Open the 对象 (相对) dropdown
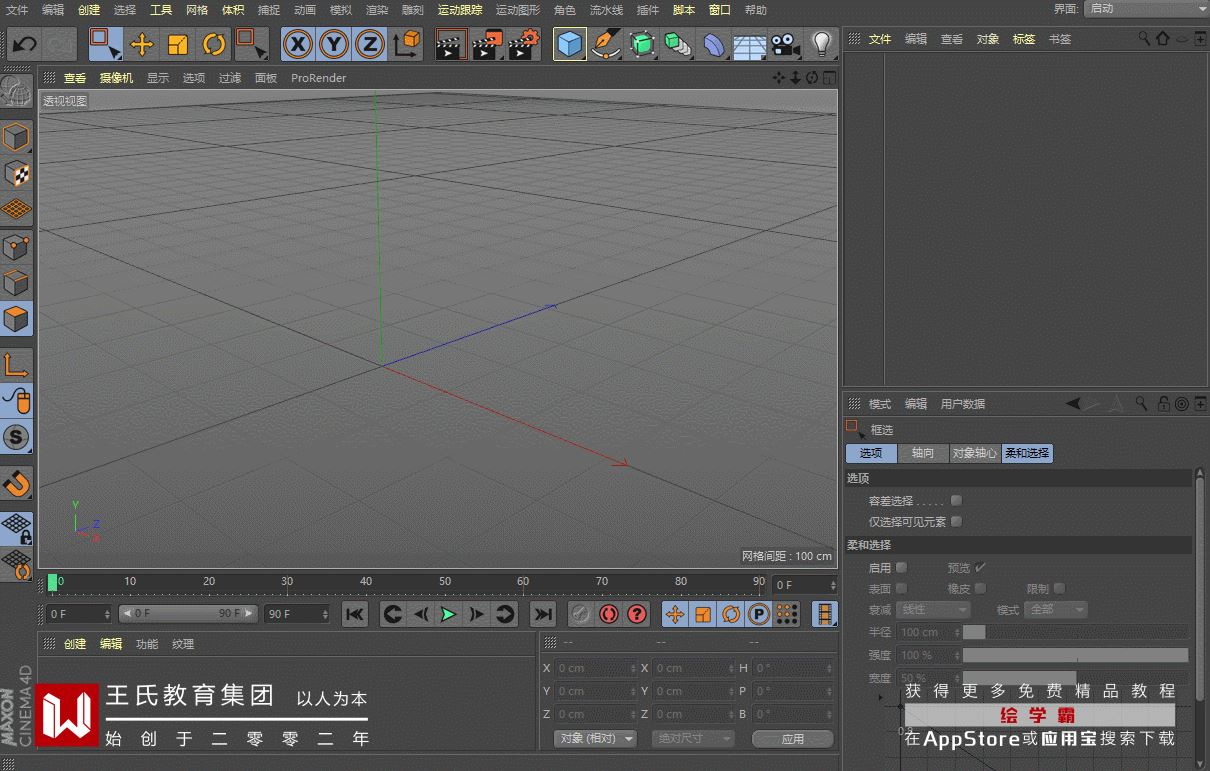 tap(595, 738)
